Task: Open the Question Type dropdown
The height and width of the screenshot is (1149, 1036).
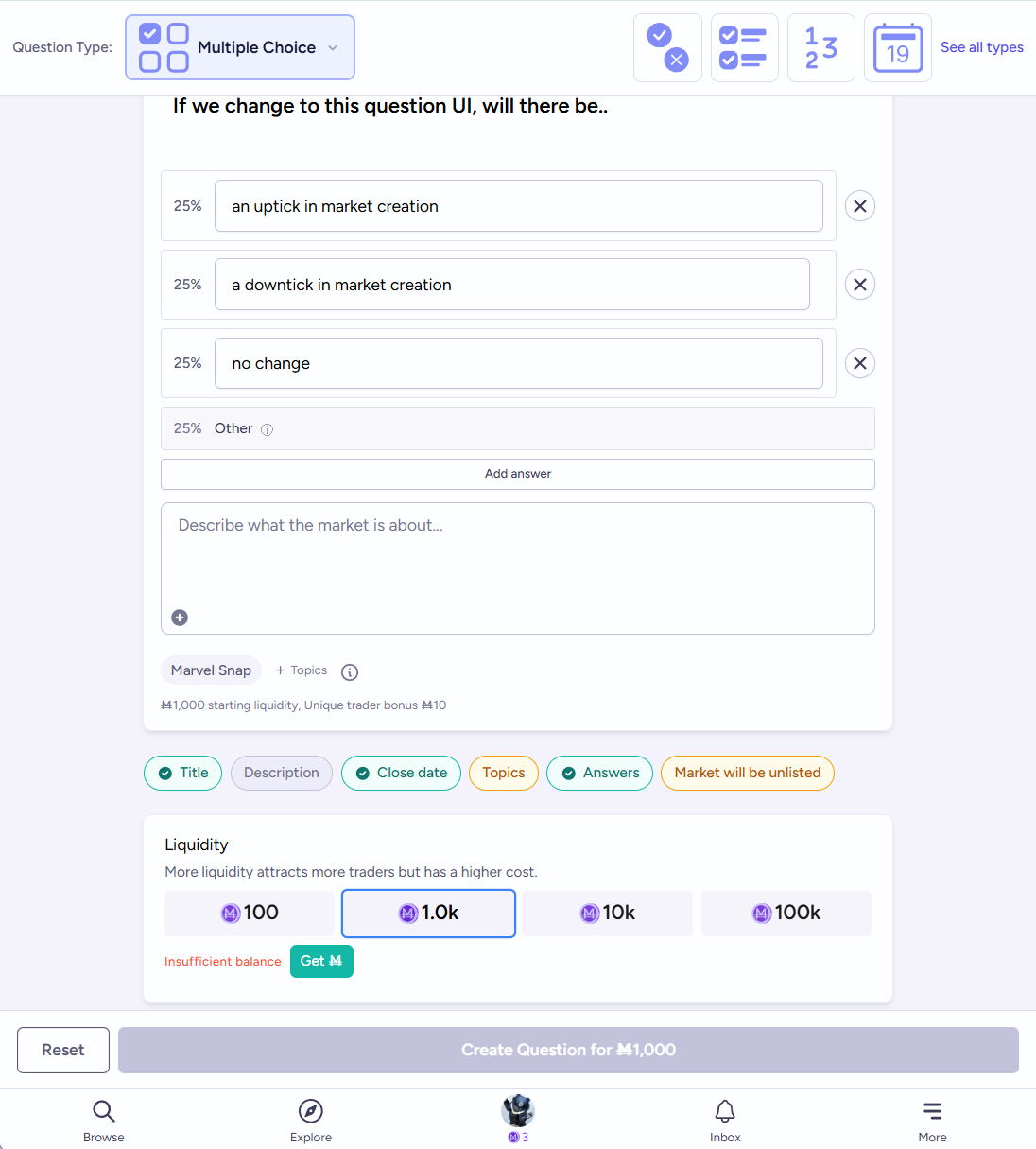Action: click(x=240, y=47)
